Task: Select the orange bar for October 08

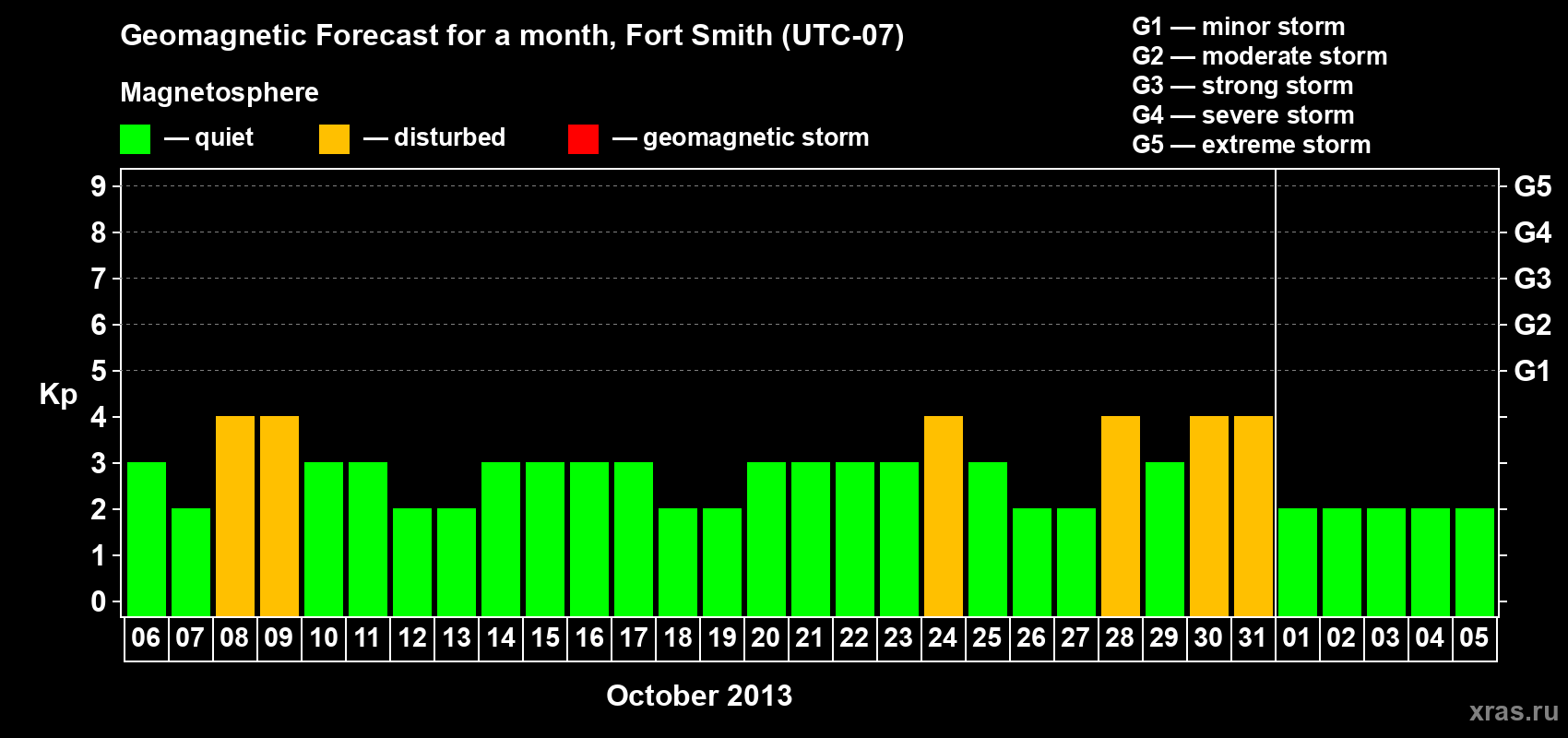Action: pyautogui.click(x=235, y=516)
